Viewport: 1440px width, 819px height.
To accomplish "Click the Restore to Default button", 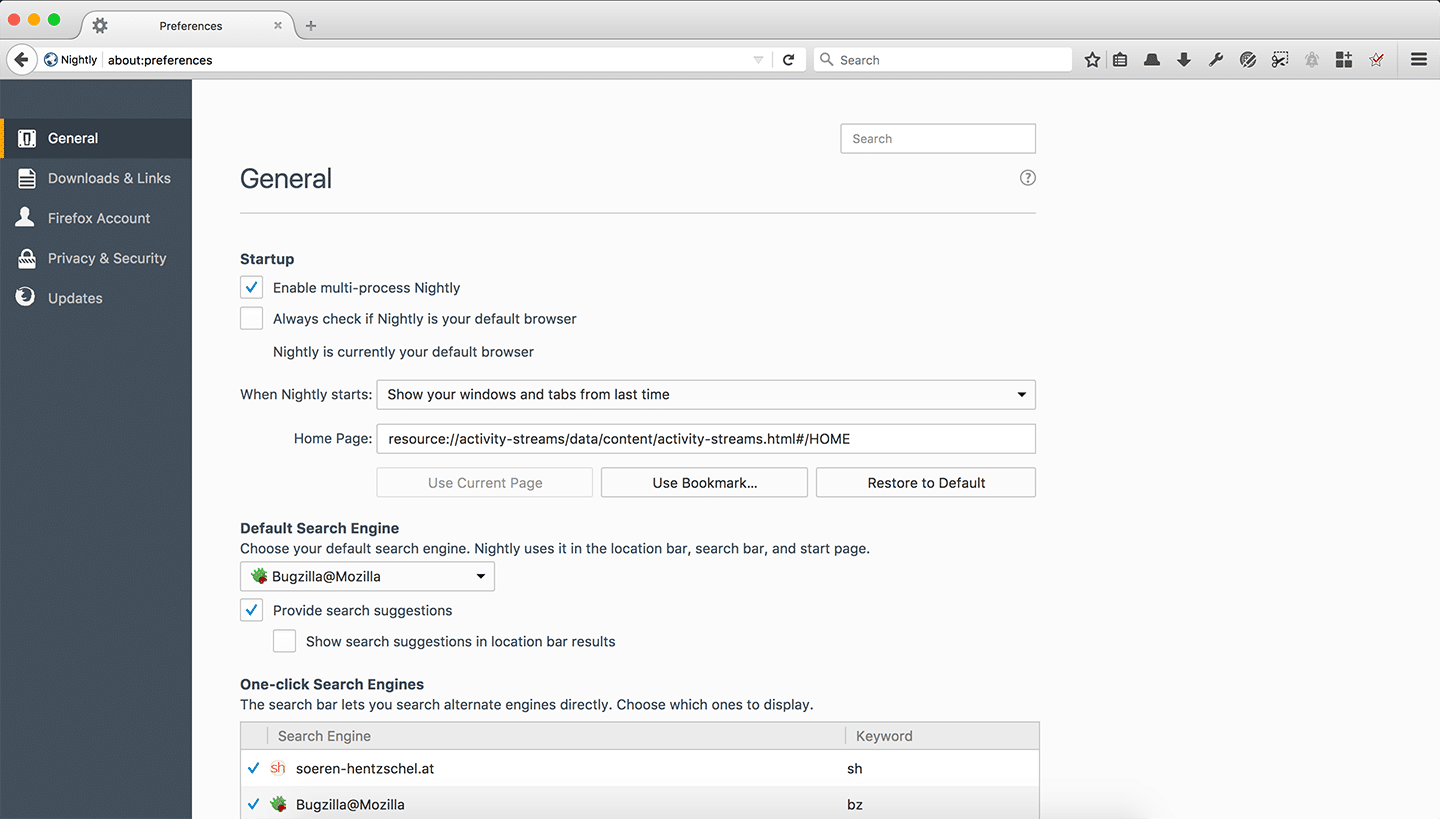I will coord(926,483).
